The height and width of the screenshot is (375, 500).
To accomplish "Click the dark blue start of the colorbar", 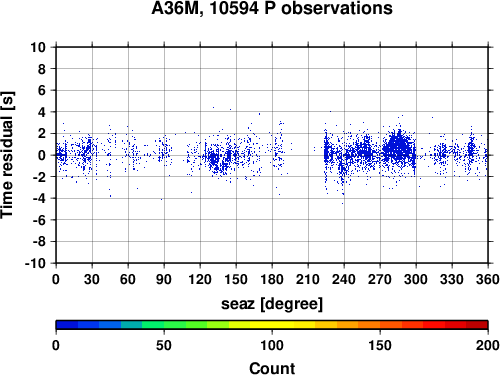I will (x=67, y=325).
